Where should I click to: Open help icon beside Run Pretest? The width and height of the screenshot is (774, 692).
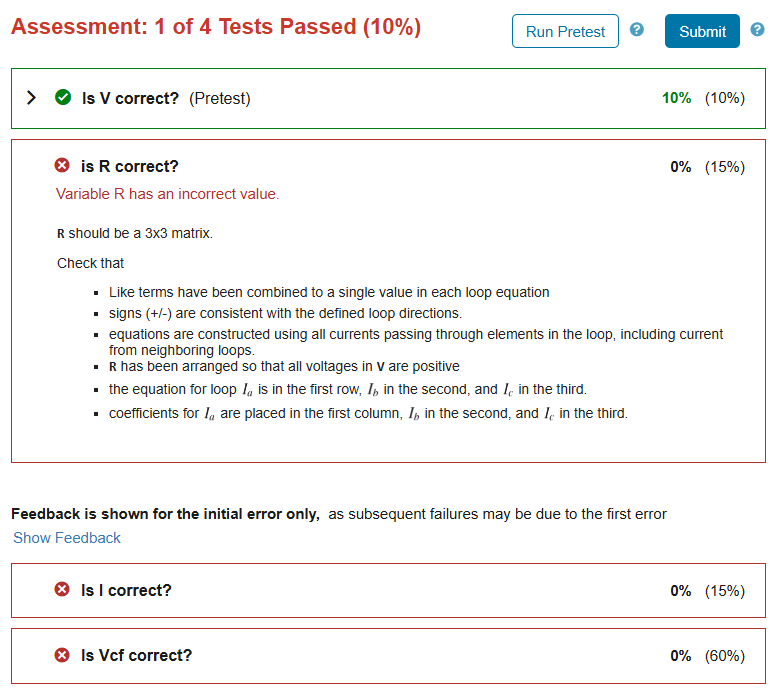tap(637, 30)
